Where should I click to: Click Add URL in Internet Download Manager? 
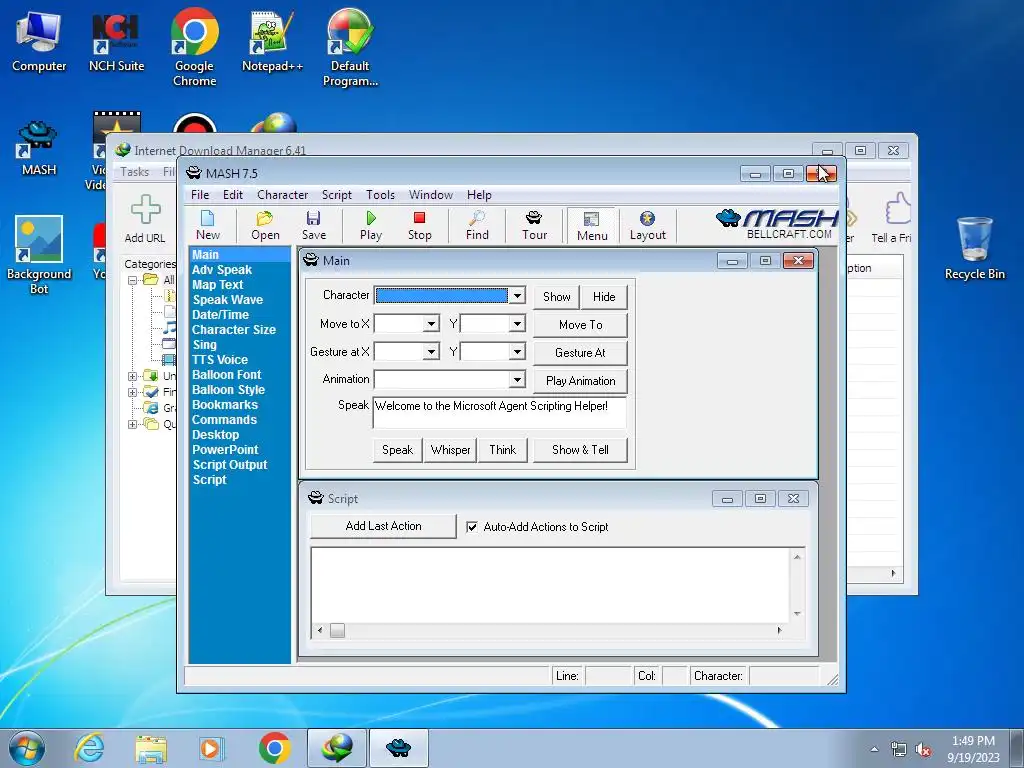point(145,219)
